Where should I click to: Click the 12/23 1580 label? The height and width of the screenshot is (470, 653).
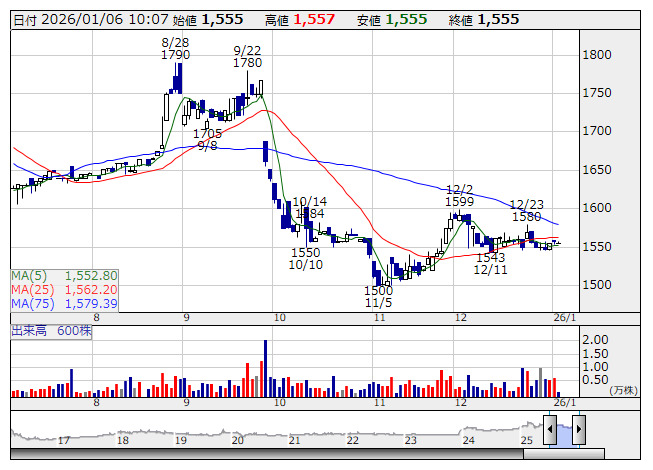pyautogui.click(x=527, y=211)
